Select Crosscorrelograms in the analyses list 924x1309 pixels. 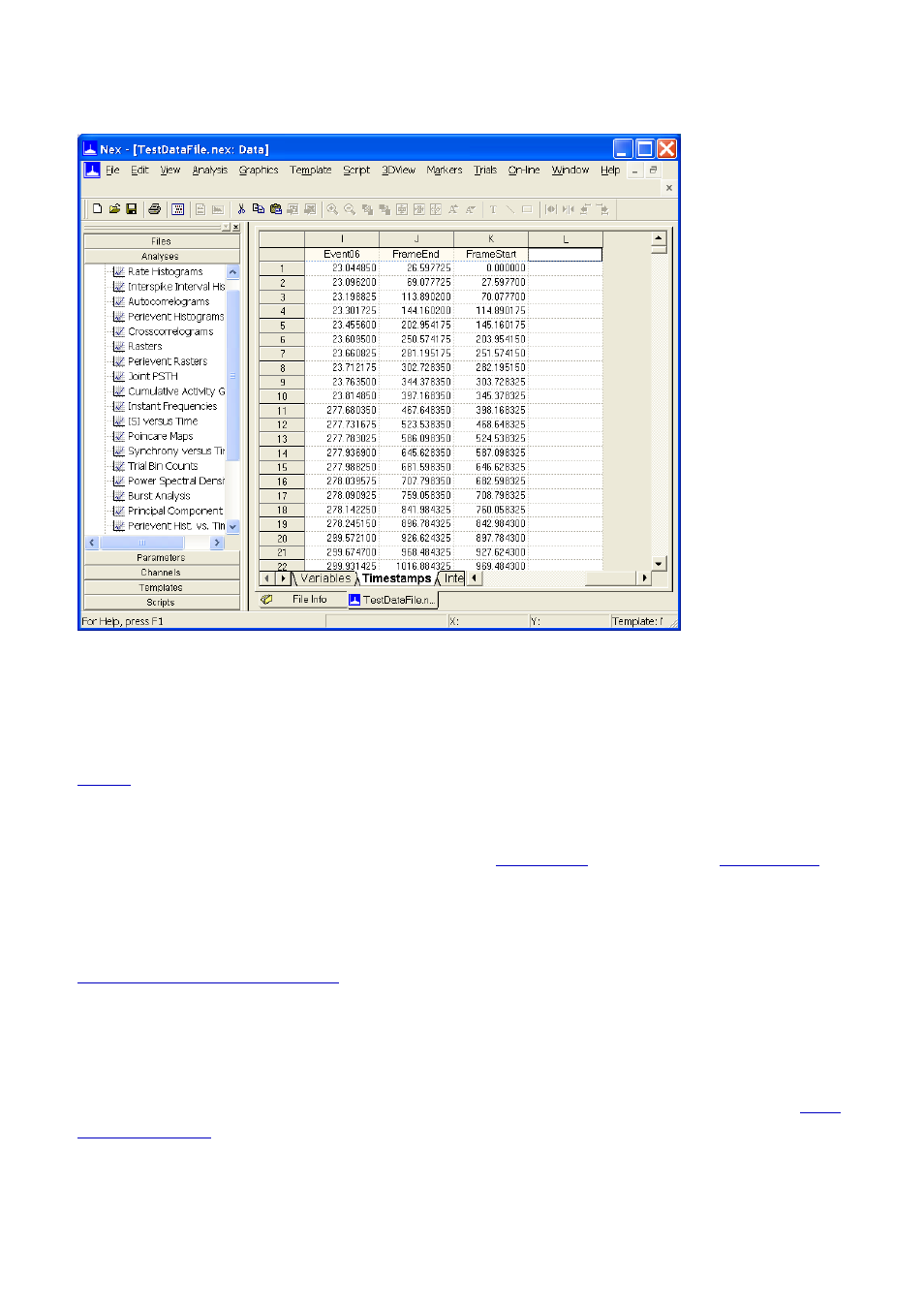pyautogui.click(x=170, y=331)
